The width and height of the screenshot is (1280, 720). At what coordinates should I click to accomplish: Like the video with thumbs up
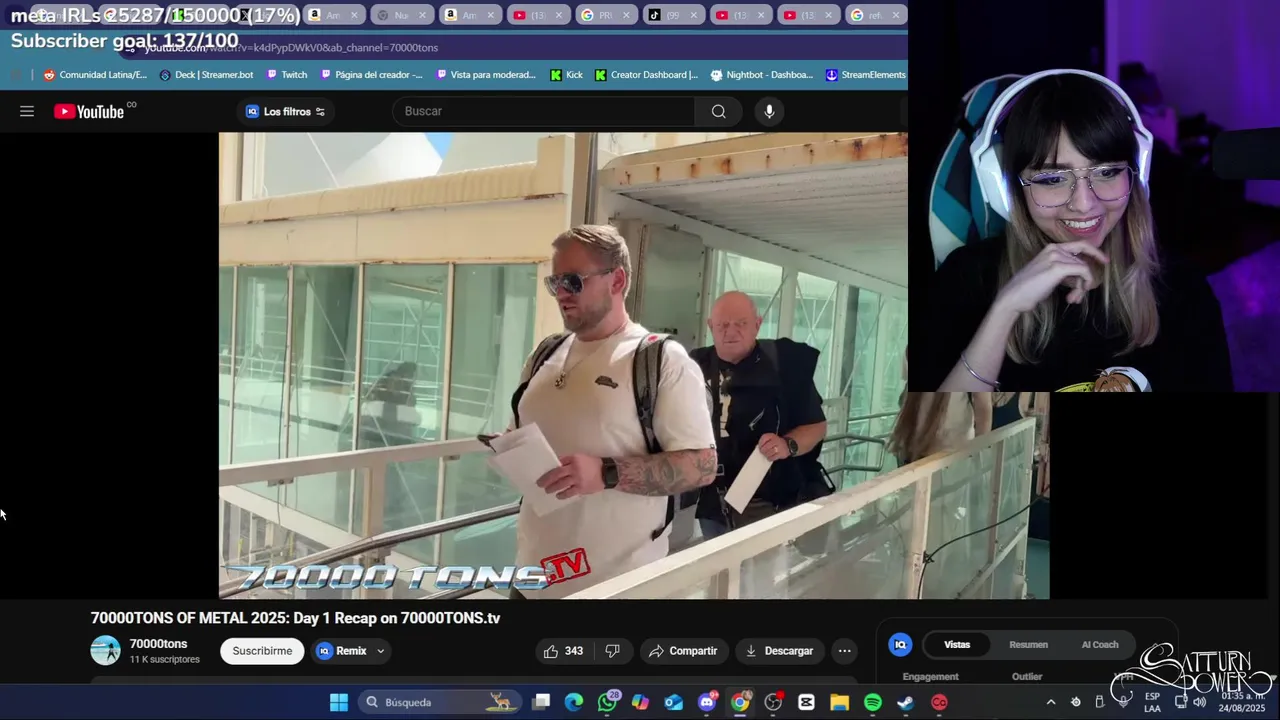[x=563, y=651]
